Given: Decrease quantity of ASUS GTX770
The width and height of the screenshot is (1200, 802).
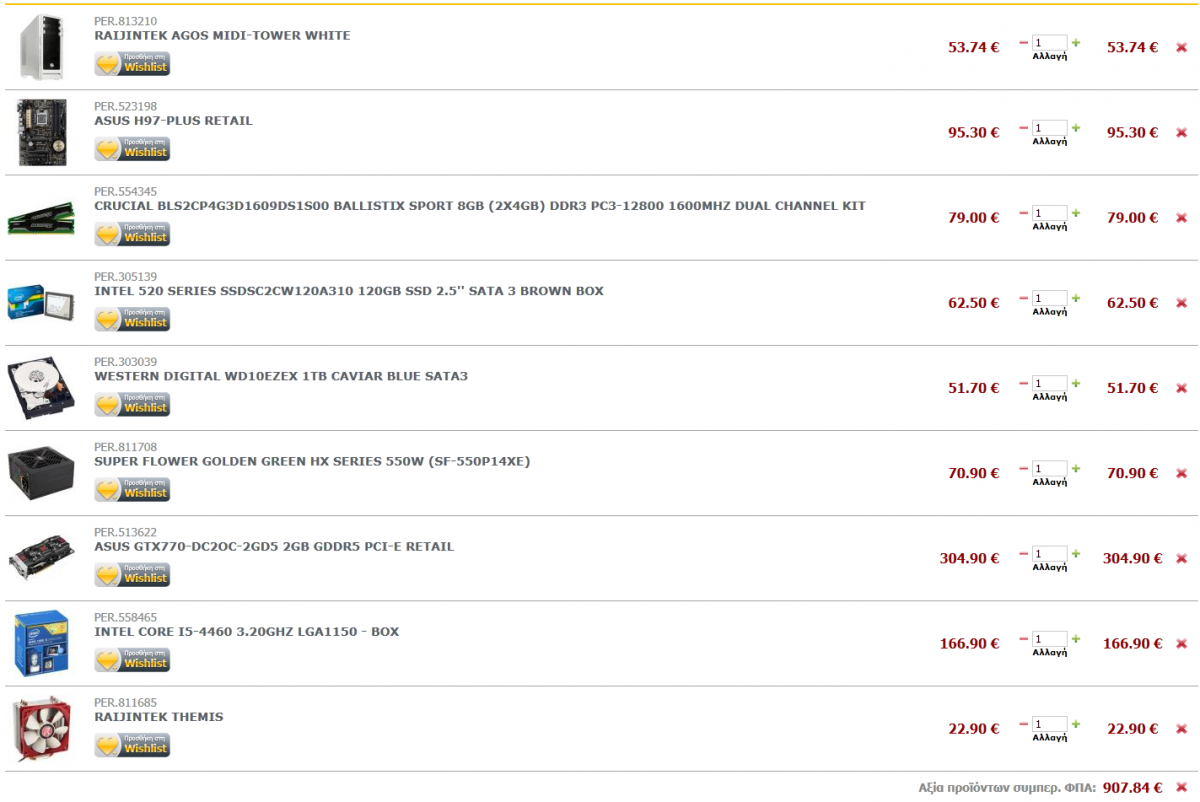Looking at the screenshot, I should (1023, 553).
